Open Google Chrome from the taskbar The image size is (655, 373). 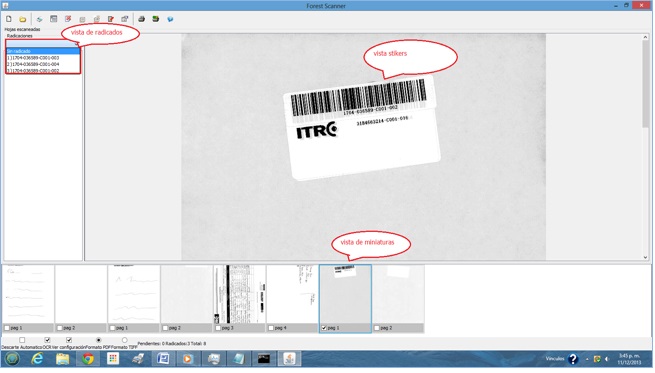[88, 359]
